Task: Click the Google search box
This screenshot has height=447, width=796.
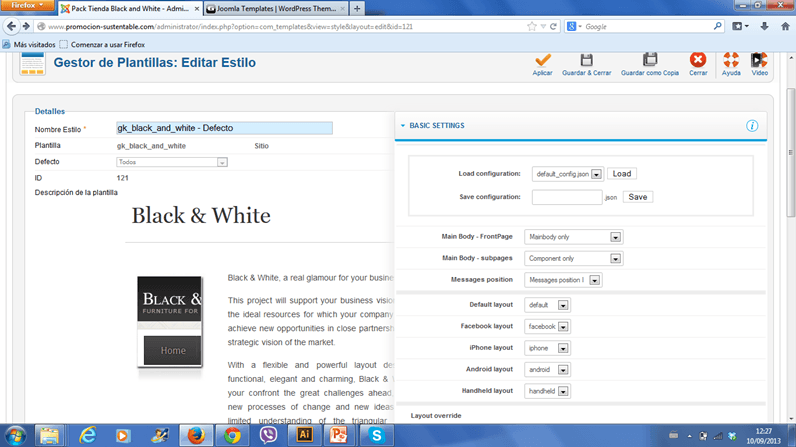Action: [x=647, y=26]
